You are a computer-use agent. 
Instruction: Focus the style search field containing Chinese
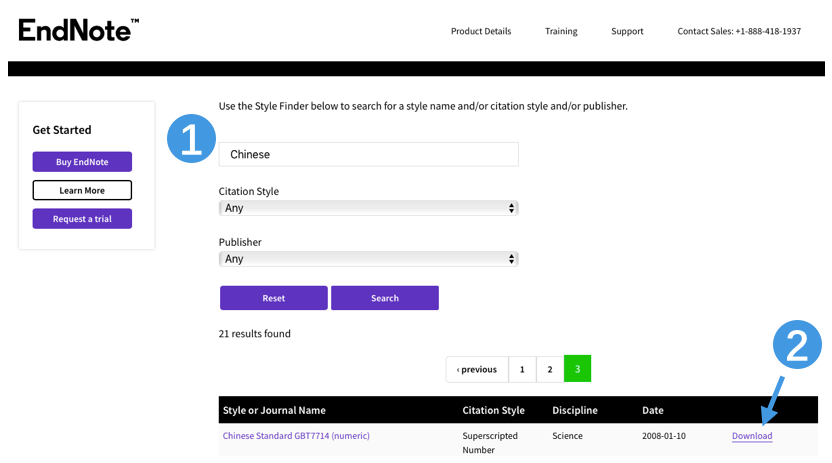tap(368, 154)
